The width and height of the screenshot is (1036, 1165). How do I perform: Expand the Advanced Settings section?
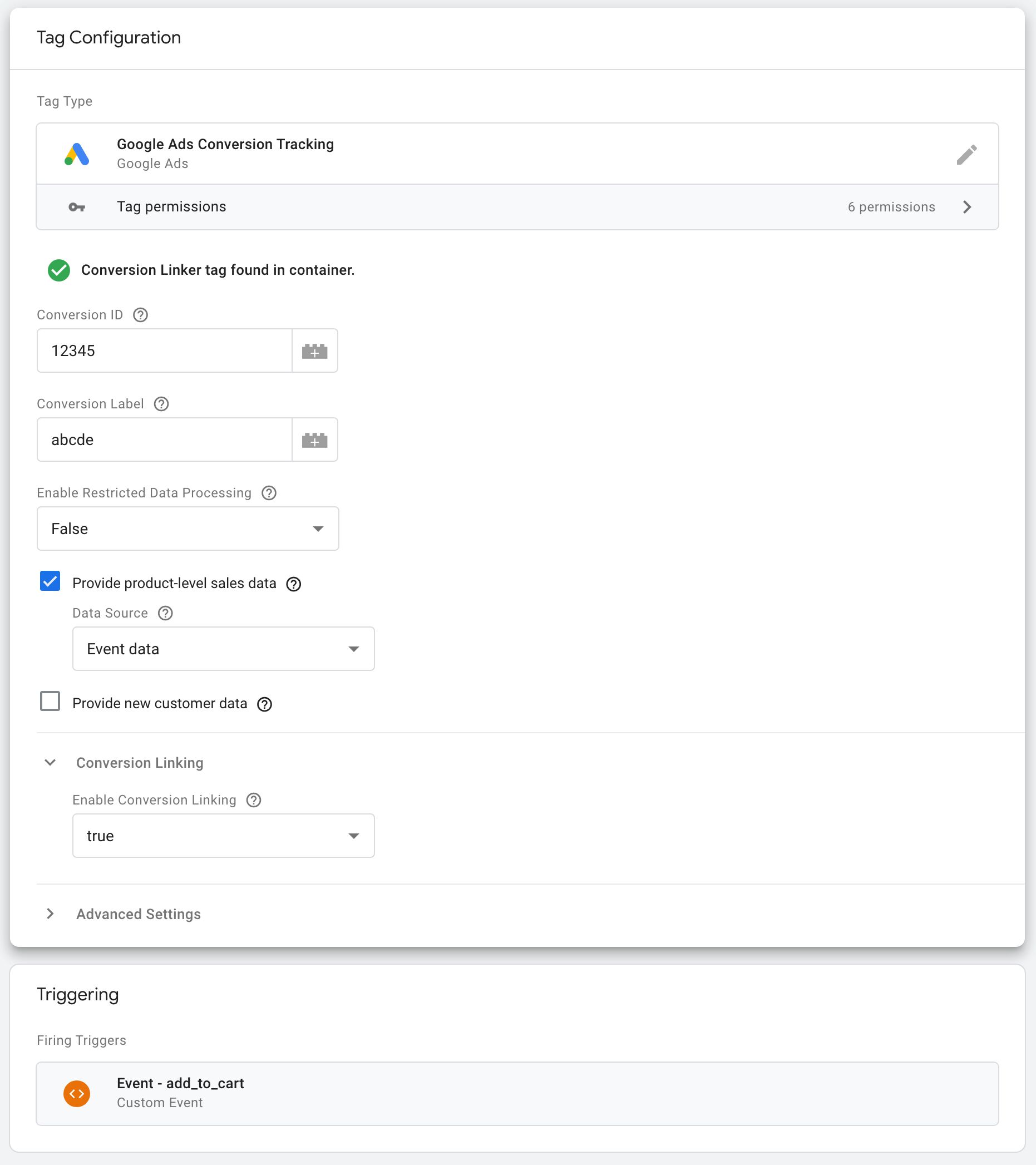[50, 914]
